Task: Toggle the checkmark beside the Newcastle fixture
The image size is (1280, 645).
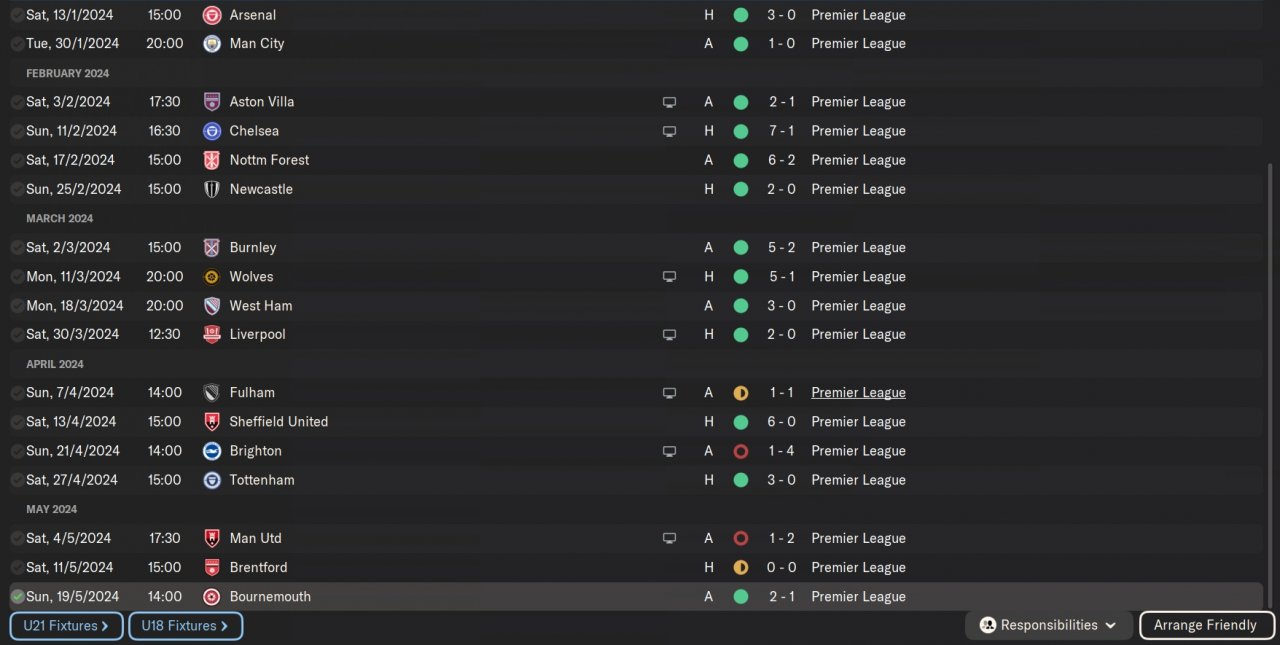Action: [x=17, y=189]
